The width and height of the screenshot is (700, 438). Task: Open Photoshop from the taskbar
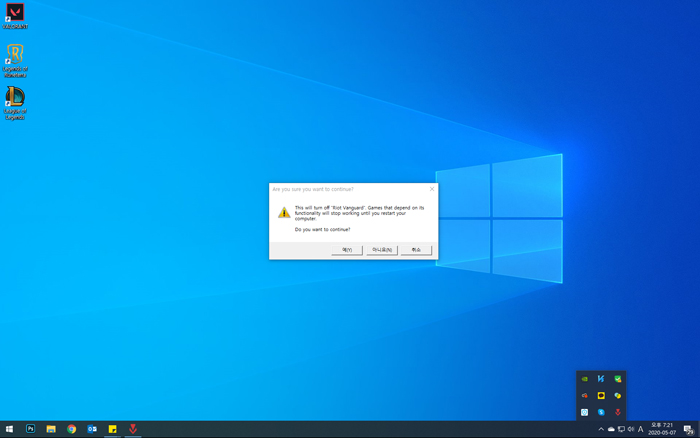[30, 429]
